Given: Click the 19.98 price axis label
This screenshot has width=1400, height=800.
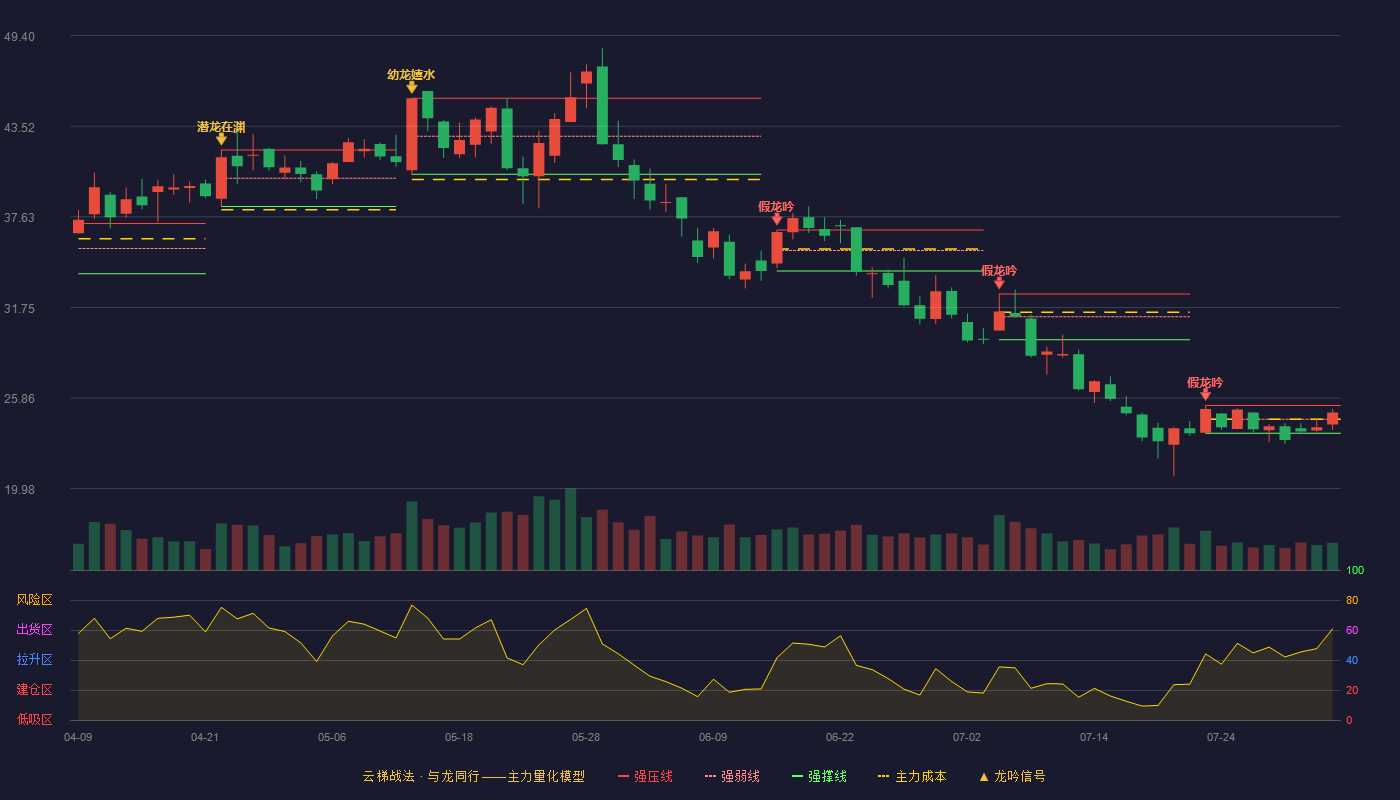Looking at the screenshot, I should [x=19, y=490].
